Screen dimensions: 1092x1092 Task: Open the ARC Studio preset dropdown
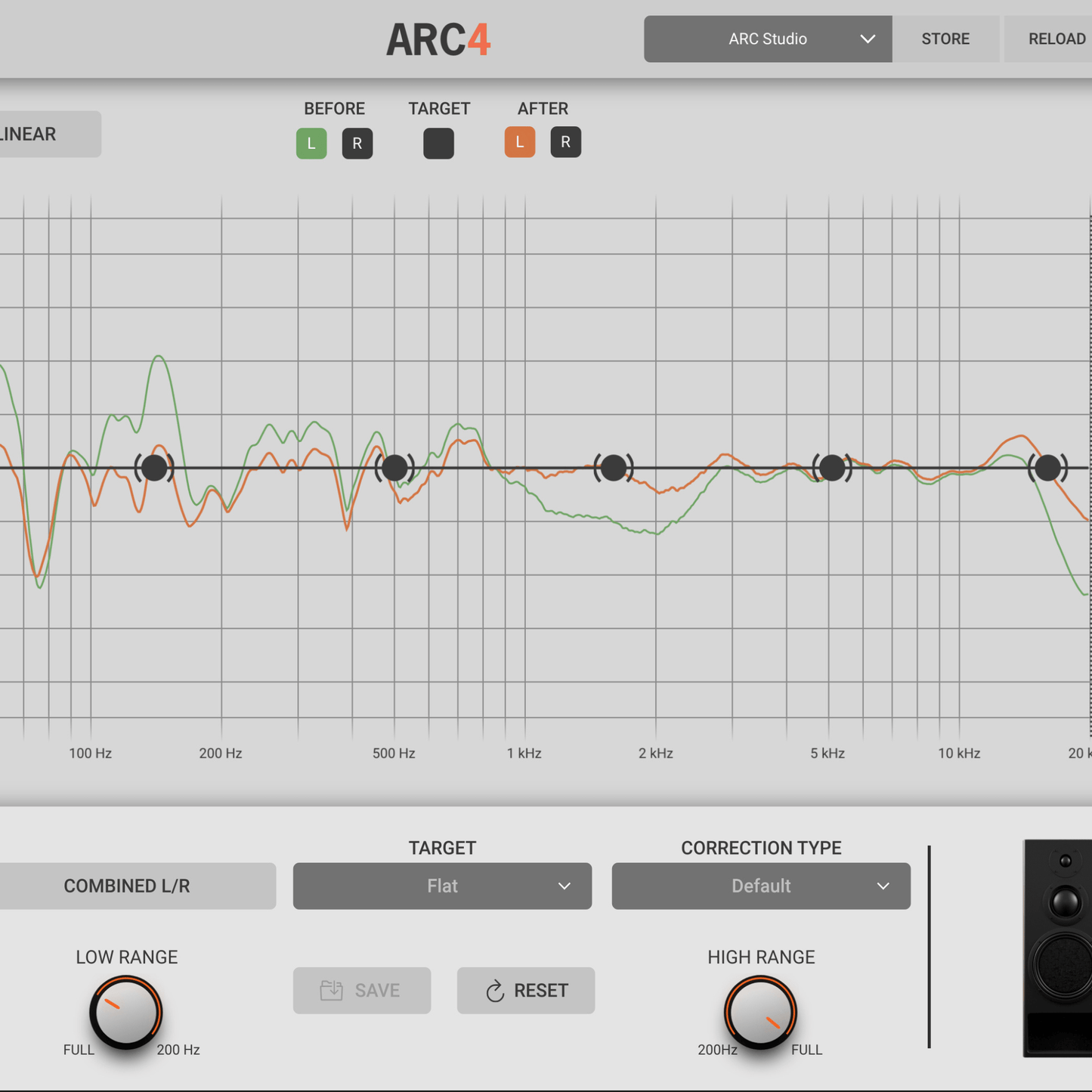click(x=768, y=39)
